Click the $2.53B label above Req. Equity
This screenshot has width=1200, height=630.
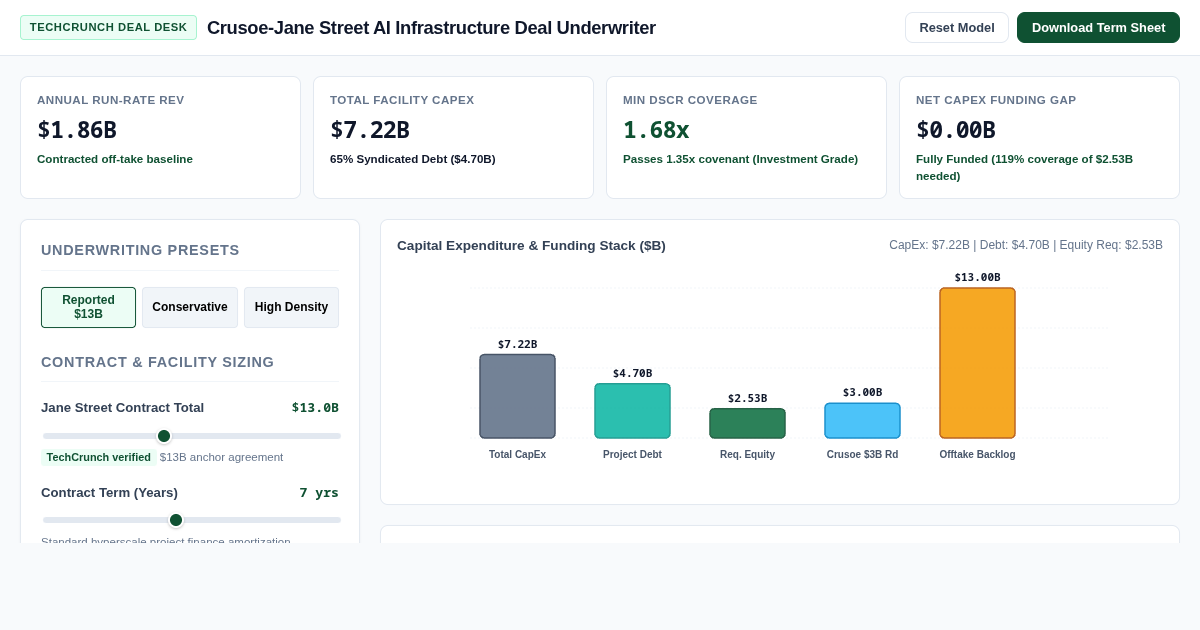(747, 399)
